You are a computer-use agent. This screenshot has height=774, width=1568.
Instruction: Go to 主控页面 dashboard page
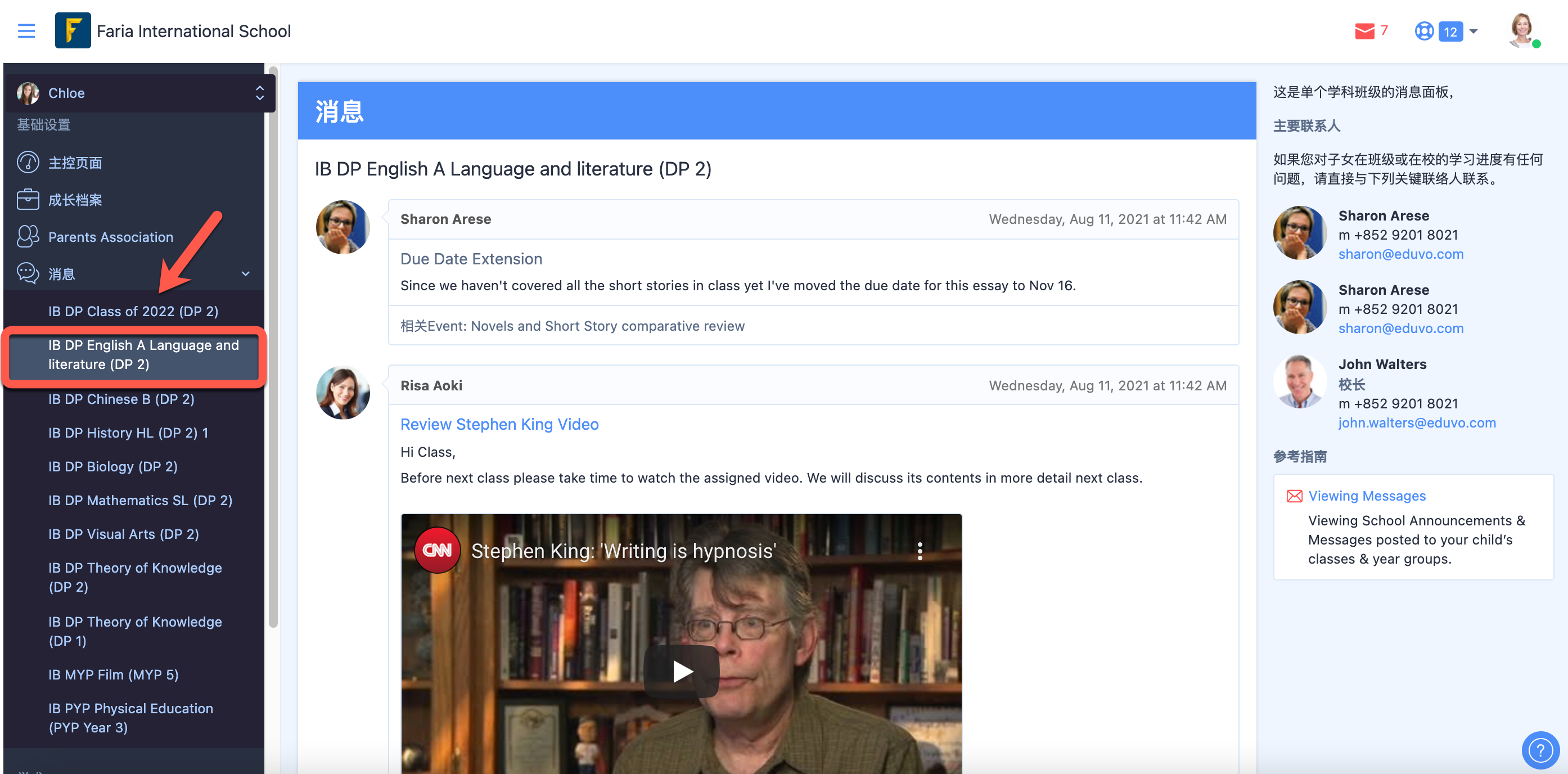(75, 163)
